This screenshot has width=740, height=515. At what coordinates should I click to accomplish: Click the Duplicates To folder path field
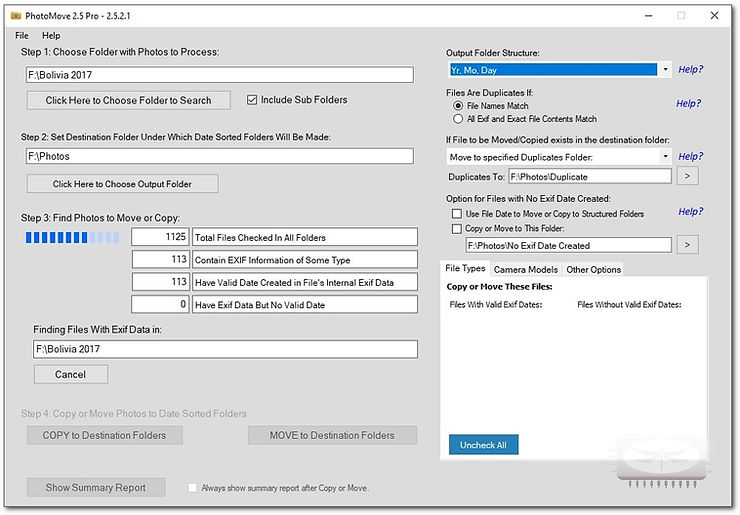[590, 177]
